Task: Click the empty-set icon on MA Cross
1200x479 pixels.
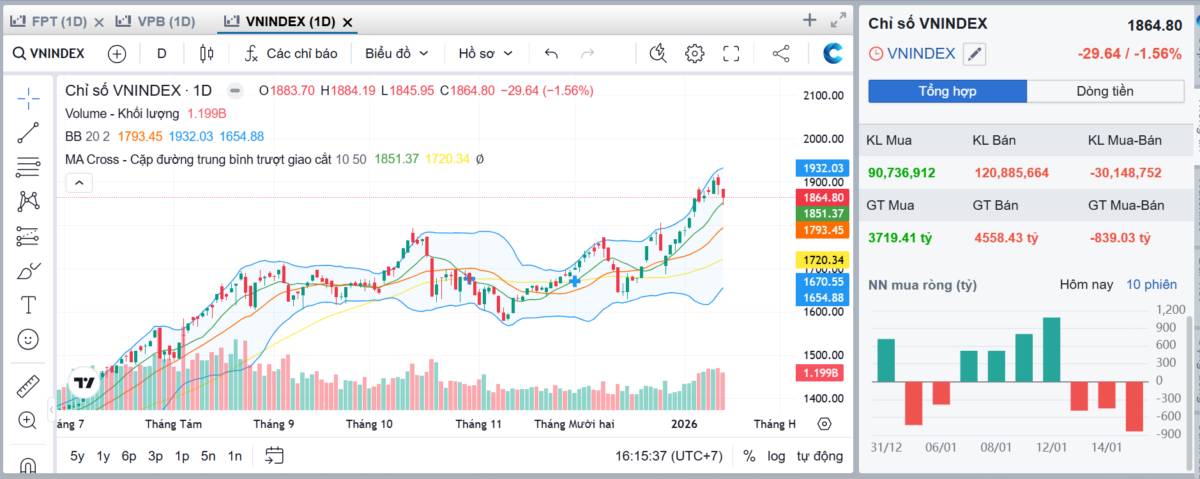Action: (x=480, y=159)
